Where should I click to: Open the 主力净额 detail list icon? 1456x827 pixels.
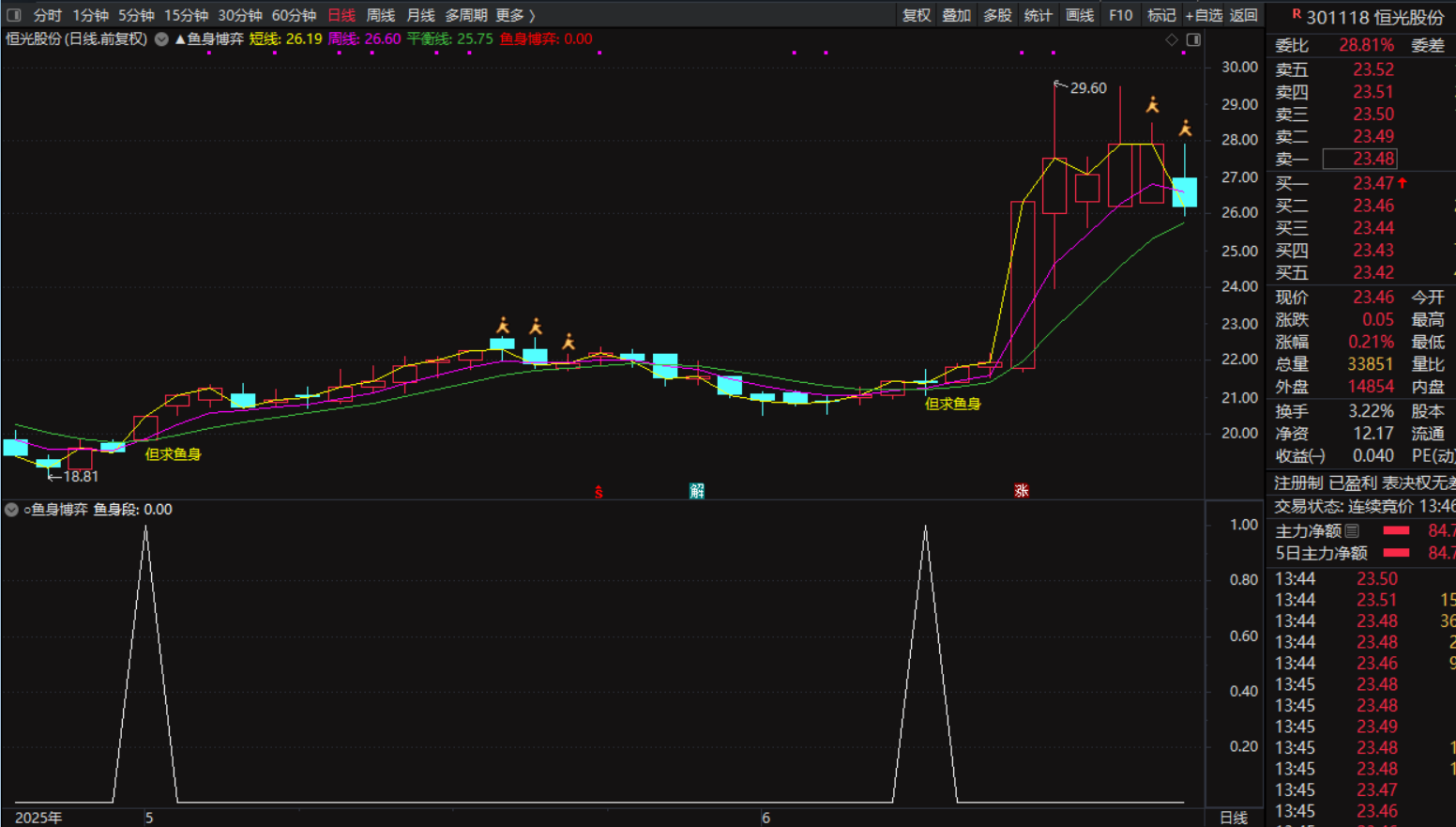[x=1352, y=531]
